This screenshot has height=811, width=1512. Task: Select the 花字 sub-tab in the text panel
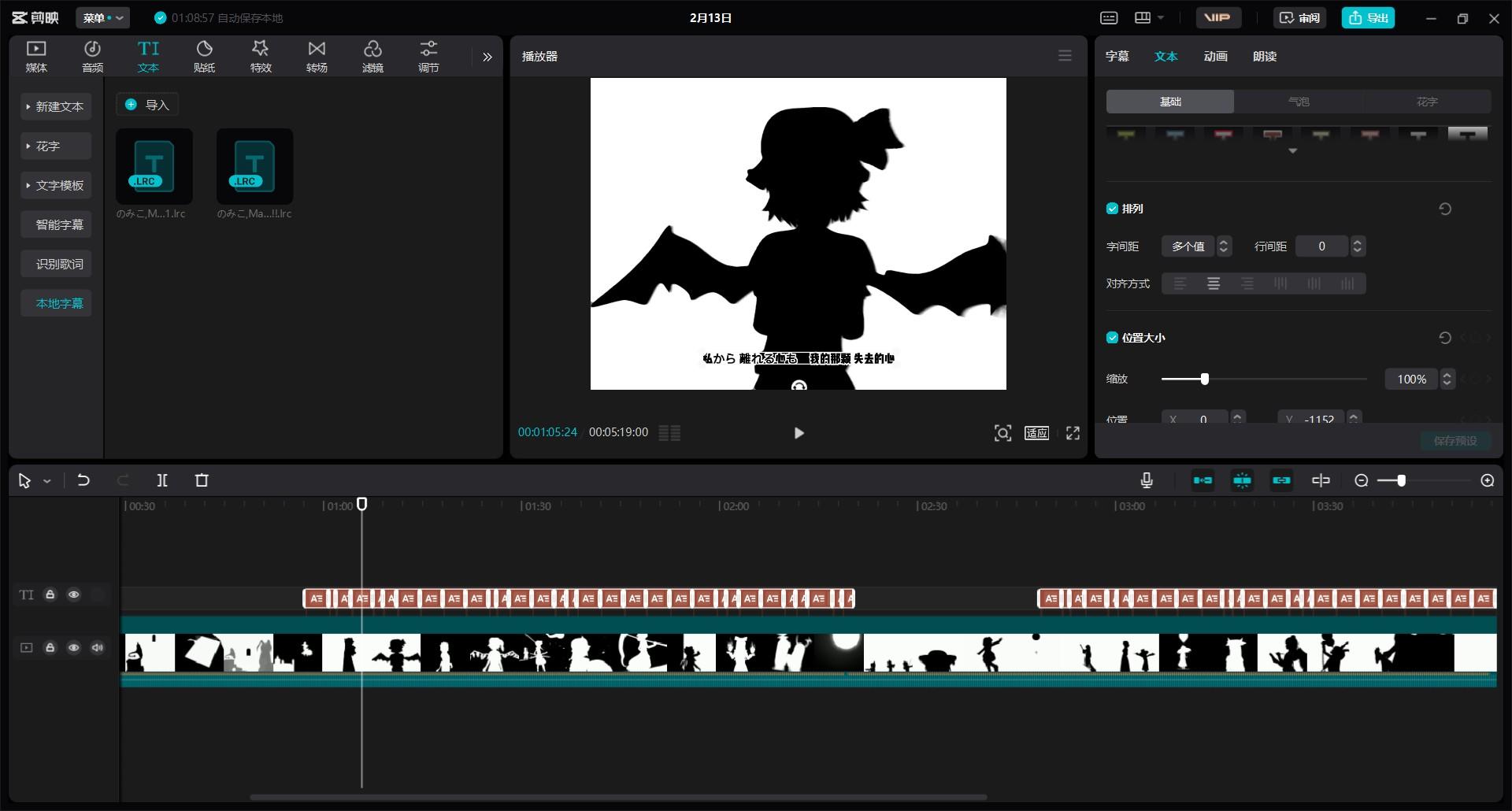click(1427, 102)
